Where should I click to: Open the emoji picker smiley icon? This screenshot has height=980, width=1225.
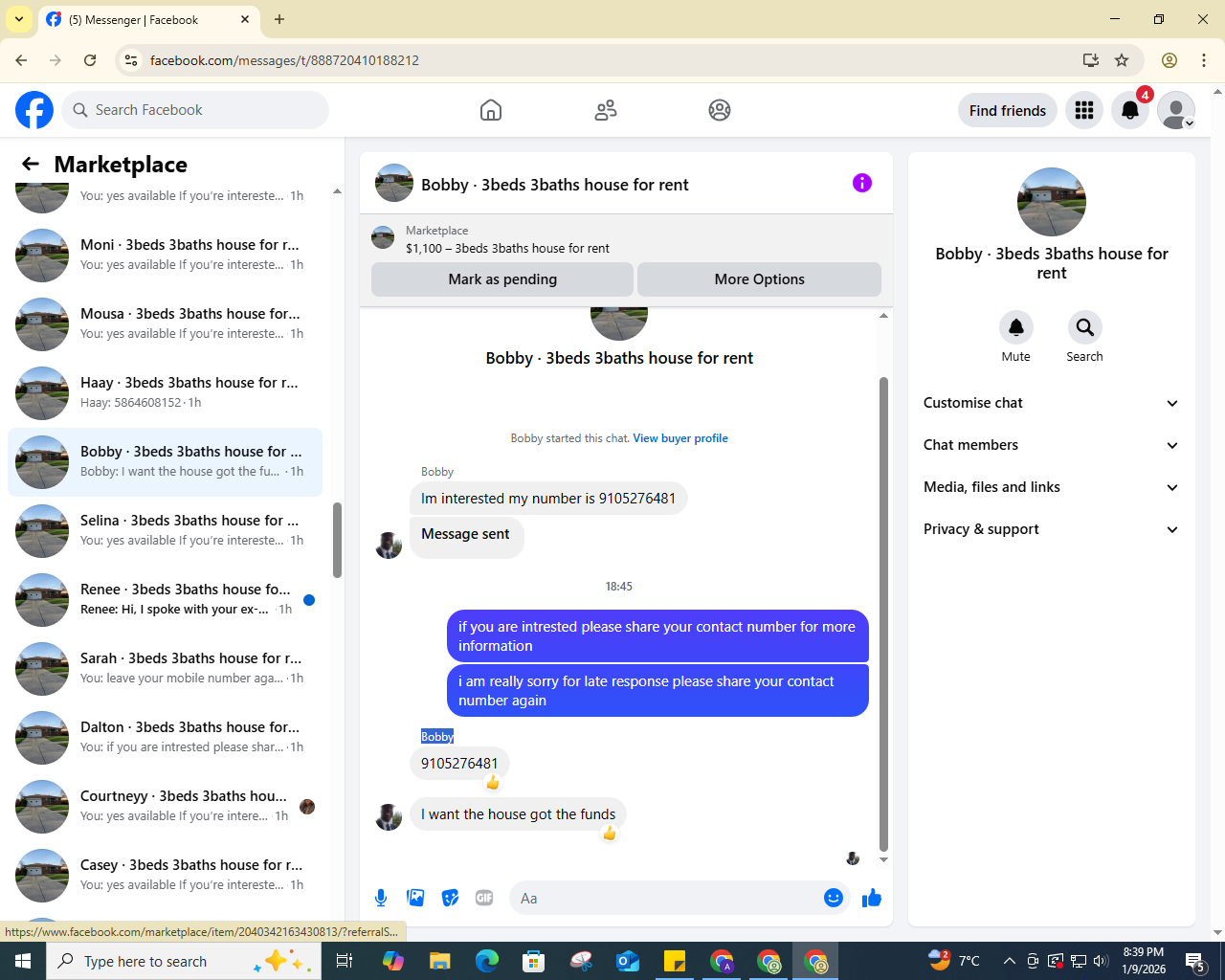point(834,898)
